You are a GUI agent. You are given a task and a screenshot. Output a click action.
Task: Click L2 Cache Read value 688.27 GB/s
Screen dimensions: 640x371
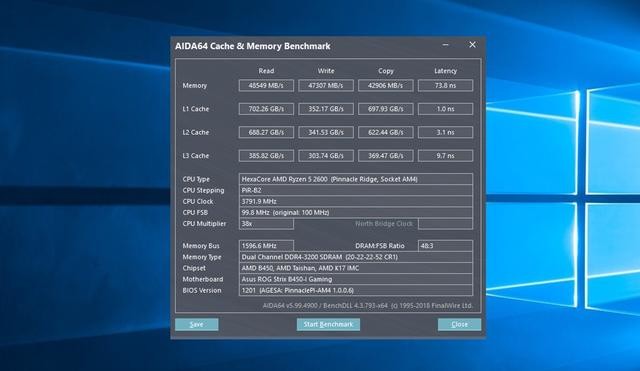[x=266, y=132]
